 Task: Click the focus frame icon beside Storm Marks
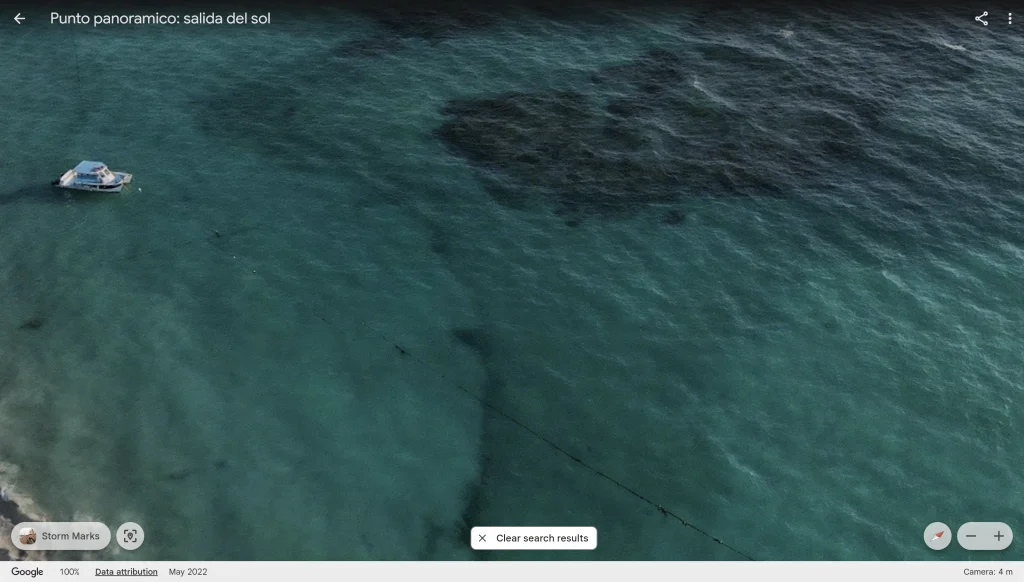coord(130,536)
